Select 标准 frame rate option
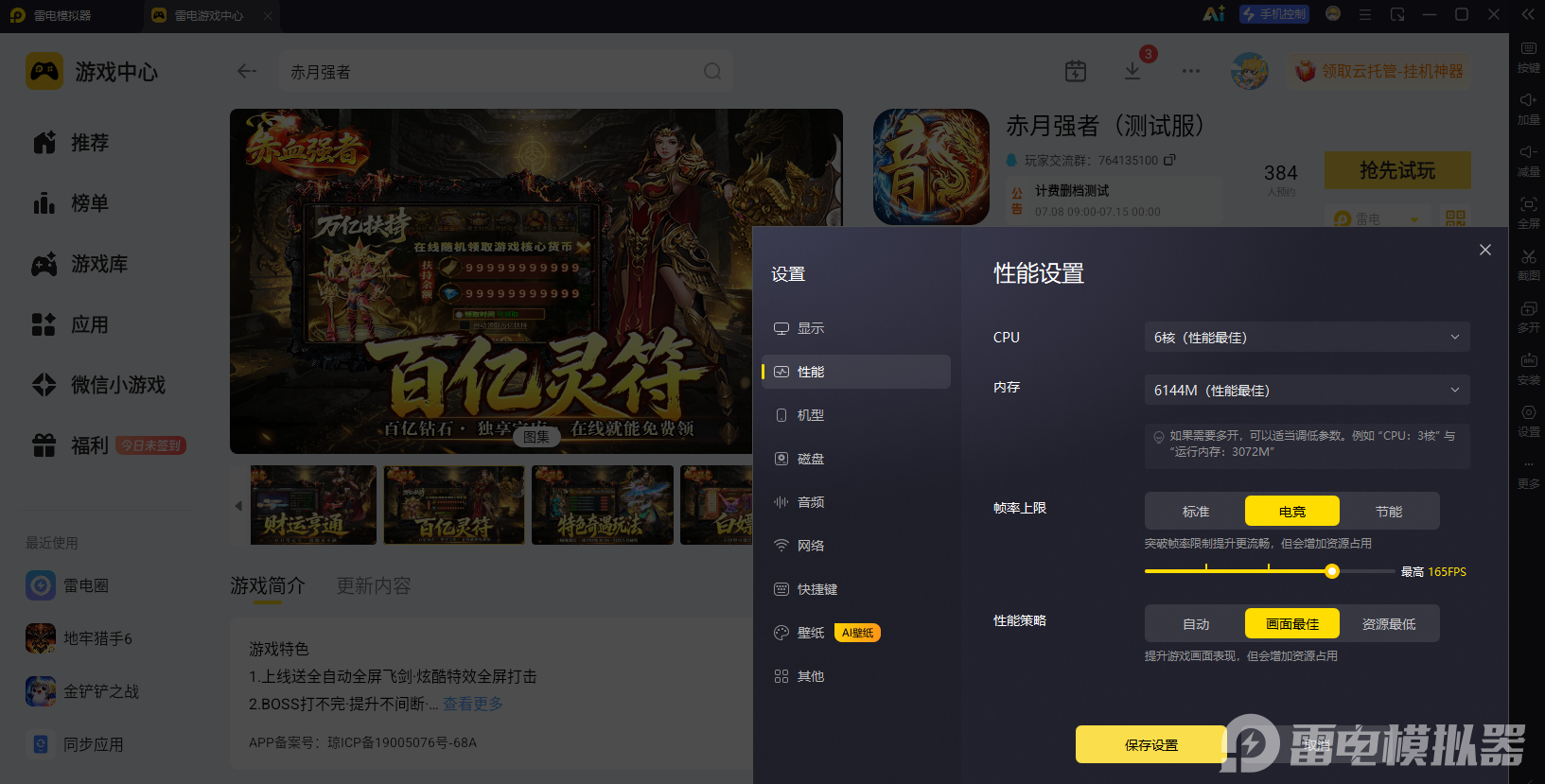 click(x=1196, y=511)
